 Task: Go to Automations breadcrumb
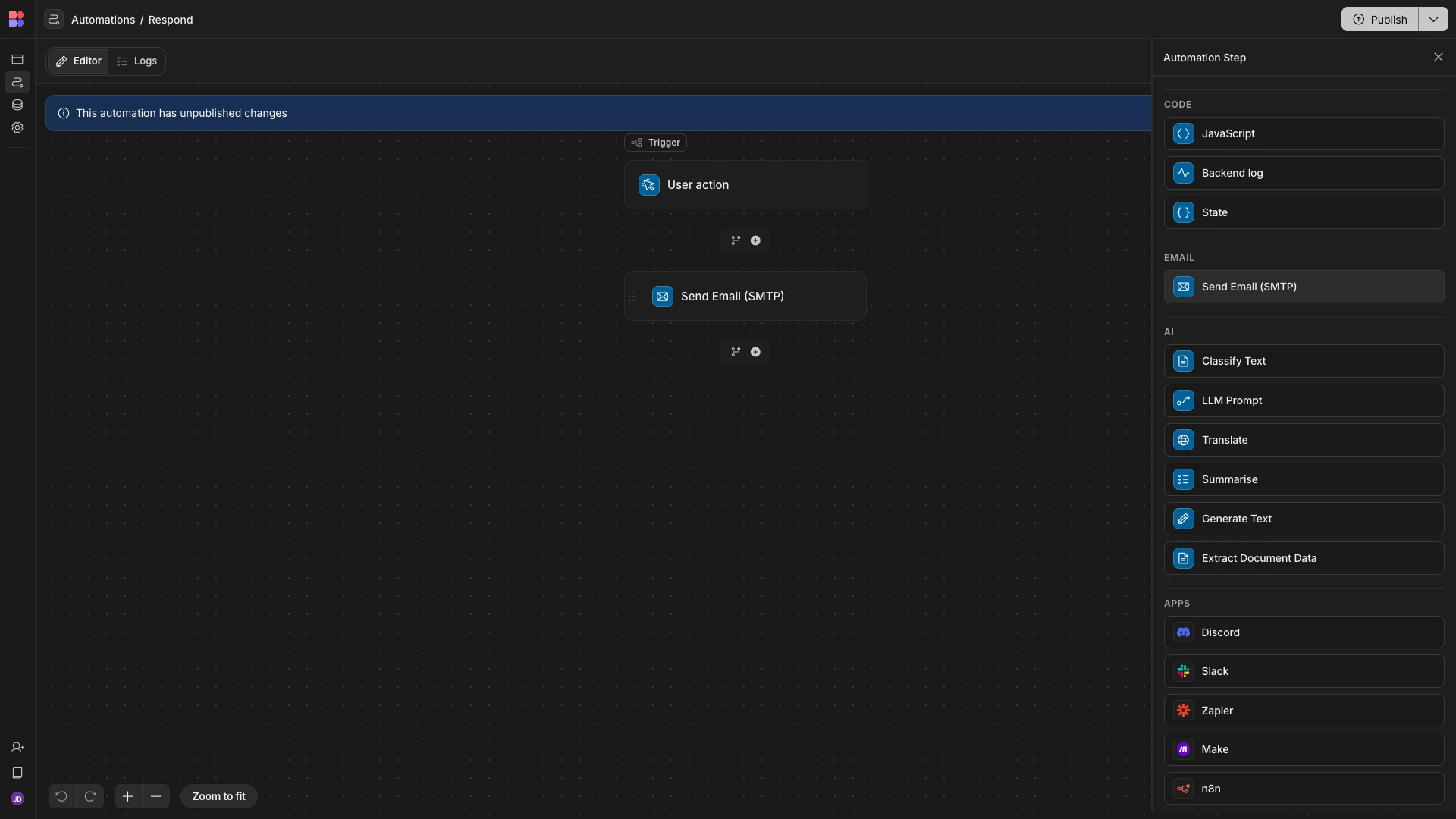tap(103, 20)
